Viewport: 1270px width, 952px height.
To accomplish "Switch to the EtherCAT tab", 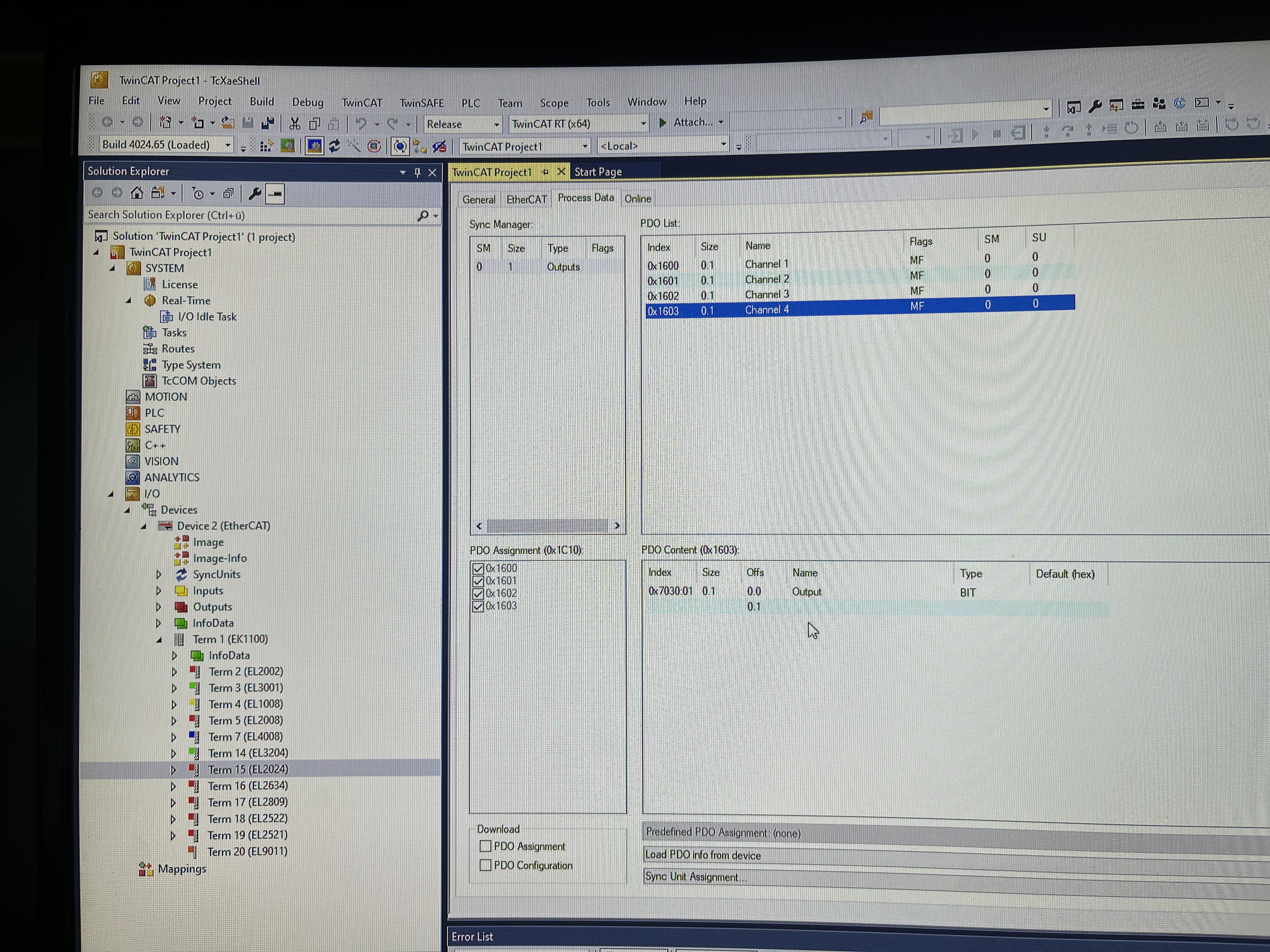I will (x=526, y=199).
